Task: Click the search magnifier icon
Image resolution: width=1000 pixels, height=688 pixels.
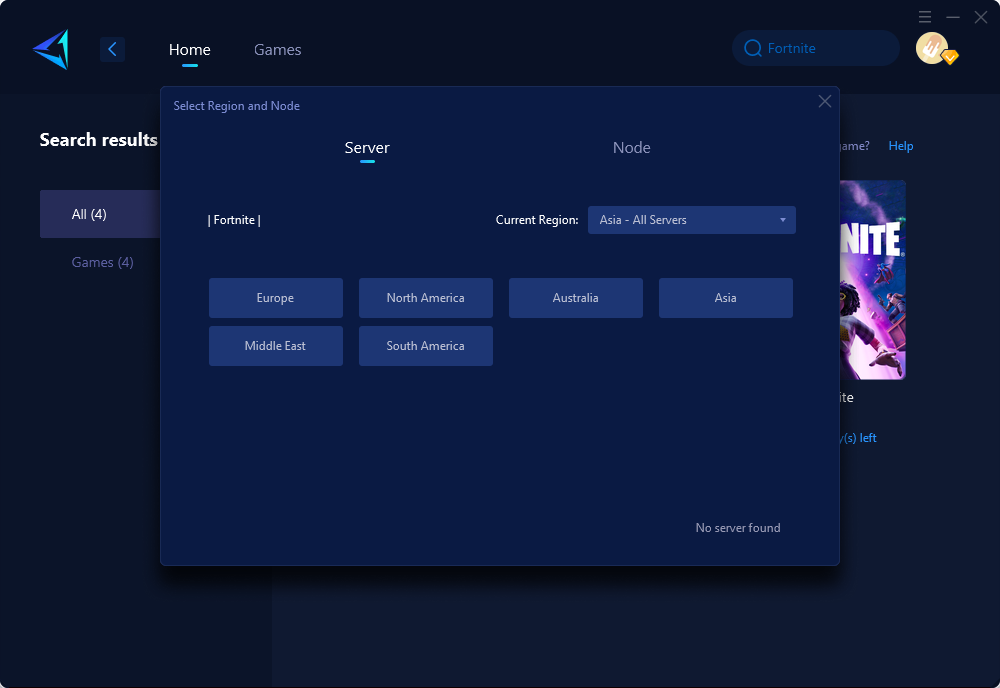Action: 753,48
